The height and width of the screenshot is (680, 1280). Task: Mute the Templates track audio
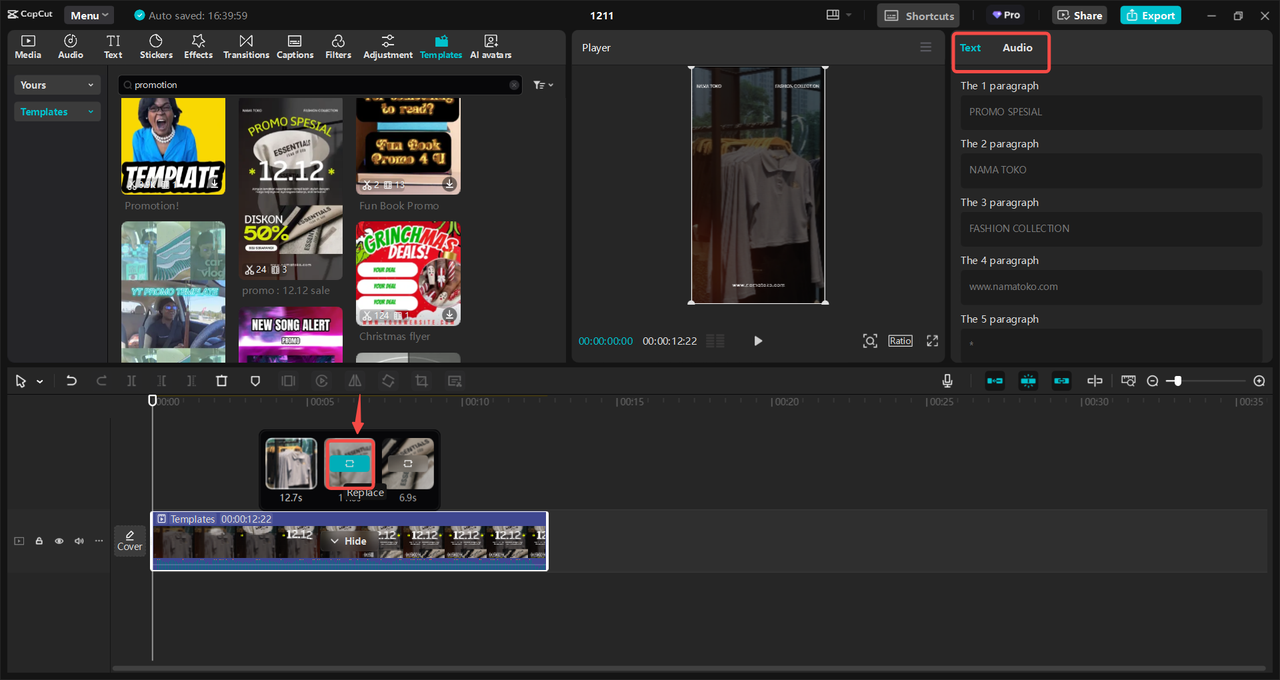click(79, 541)
